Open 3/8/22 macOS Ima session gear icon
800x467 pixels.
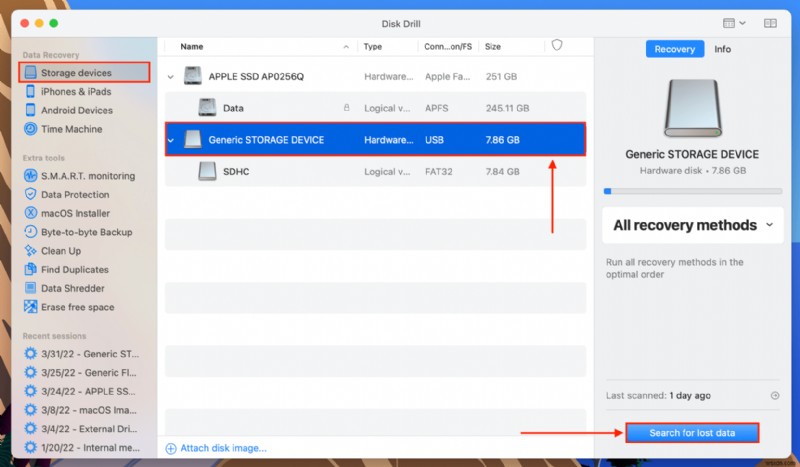[31, 410]
